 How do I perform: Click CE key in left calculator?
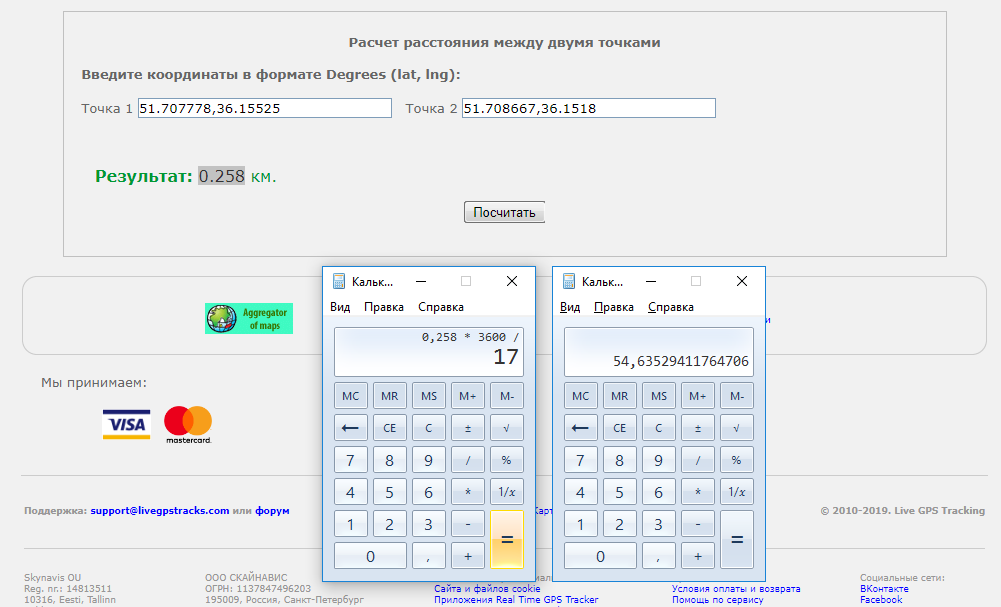click(x=389, y=428)
